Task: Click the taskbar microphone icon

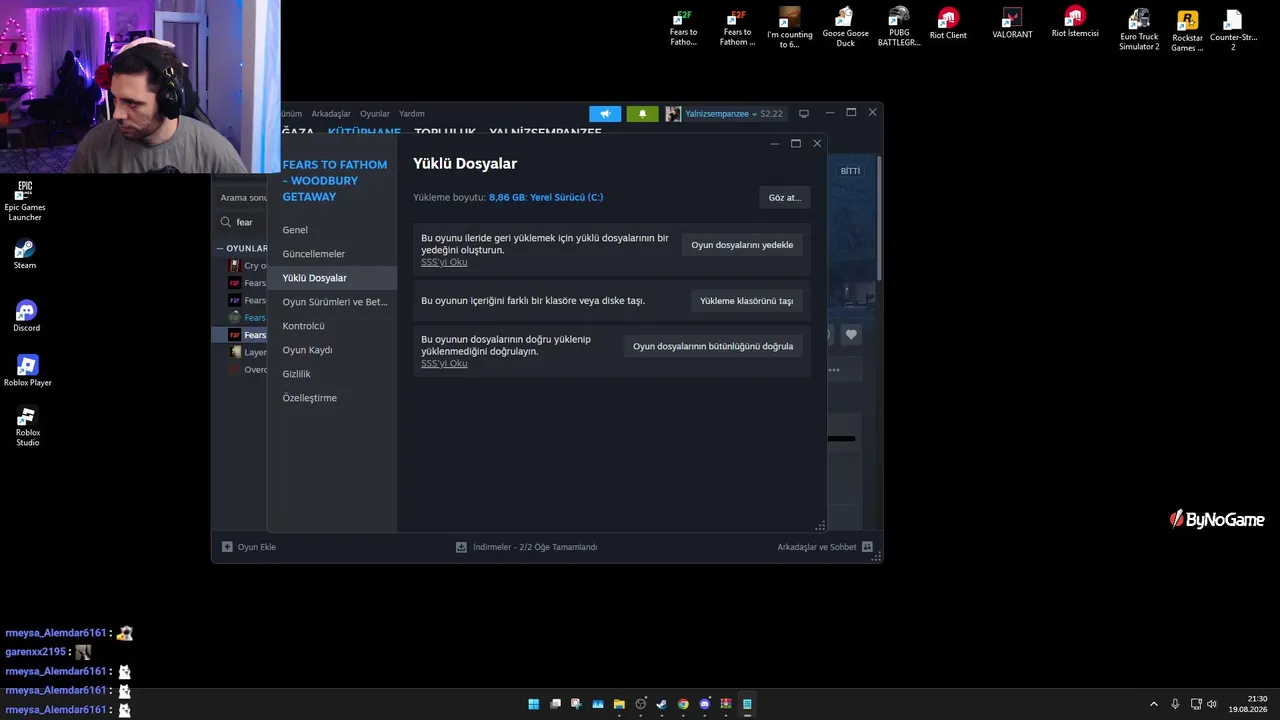Action: point(1175,704)
